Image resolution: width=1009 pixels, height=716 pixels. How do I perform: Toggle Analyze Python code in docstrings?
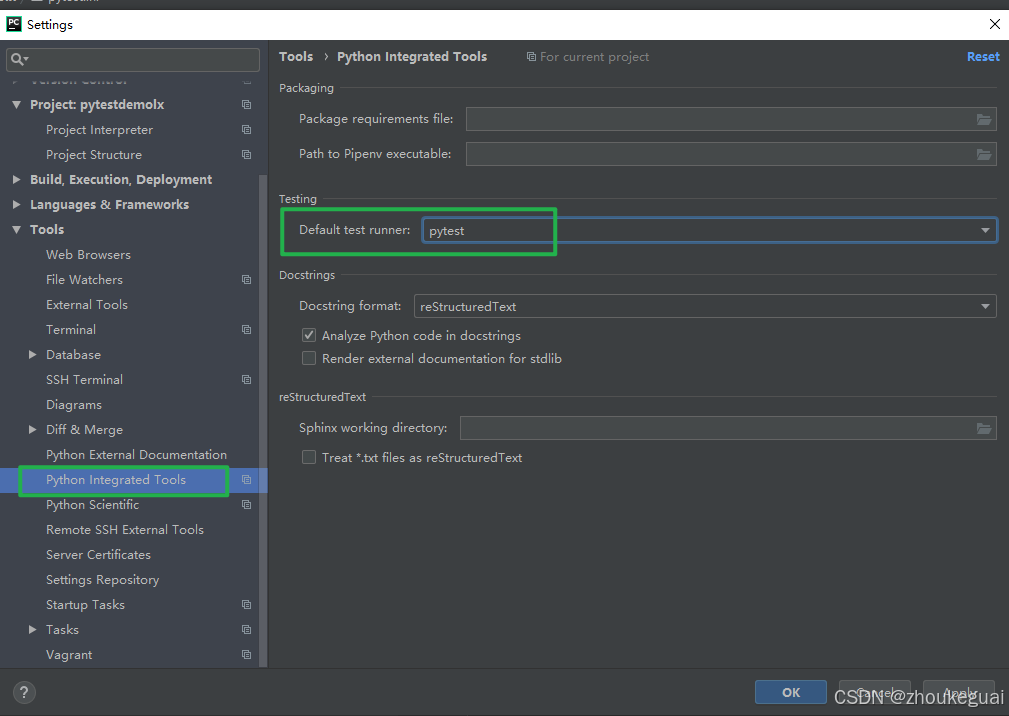pyautogui.click(x=309, y=335)
